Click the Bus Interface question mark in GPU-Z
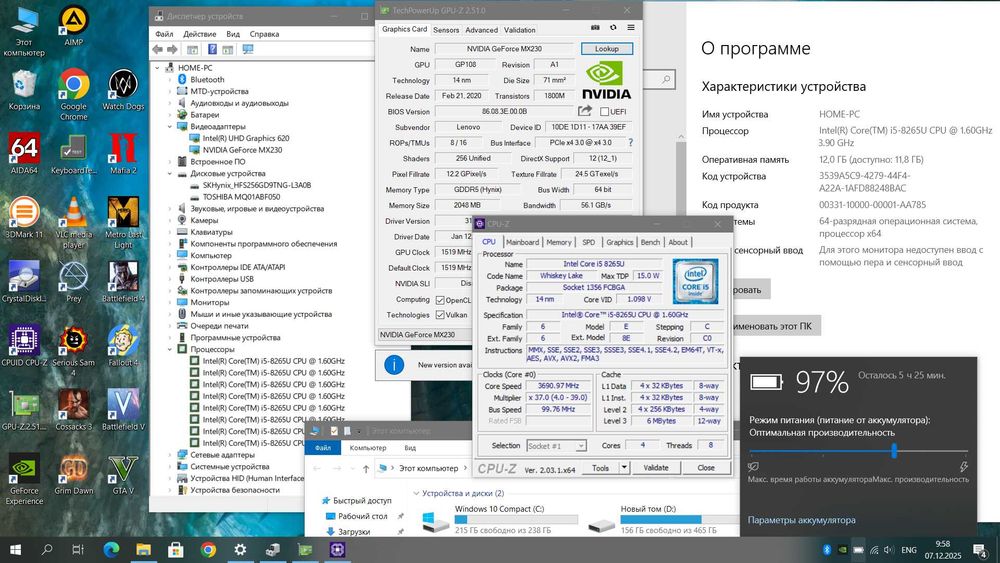Viewport: 1000px width, 563px height. 631,143
